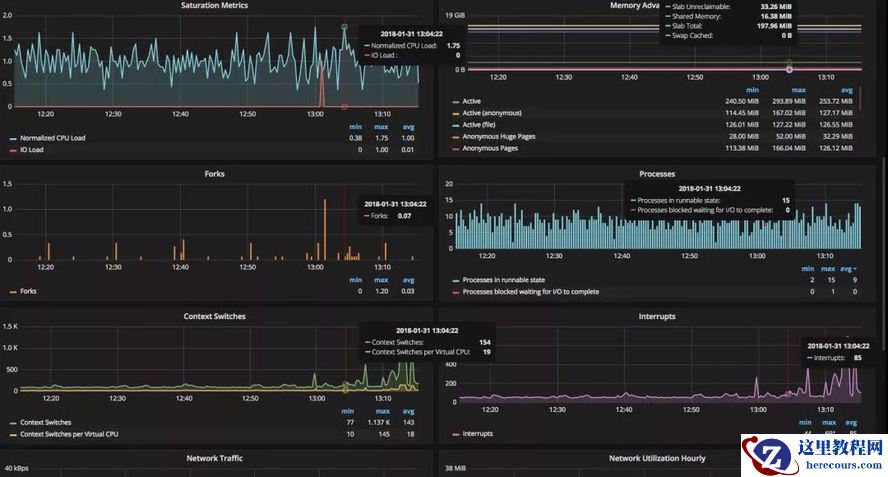The width and height of the screenshot is (888, 477).
Task: Toggle the Normalized CPU Load series
Action: tap(51, 138)
